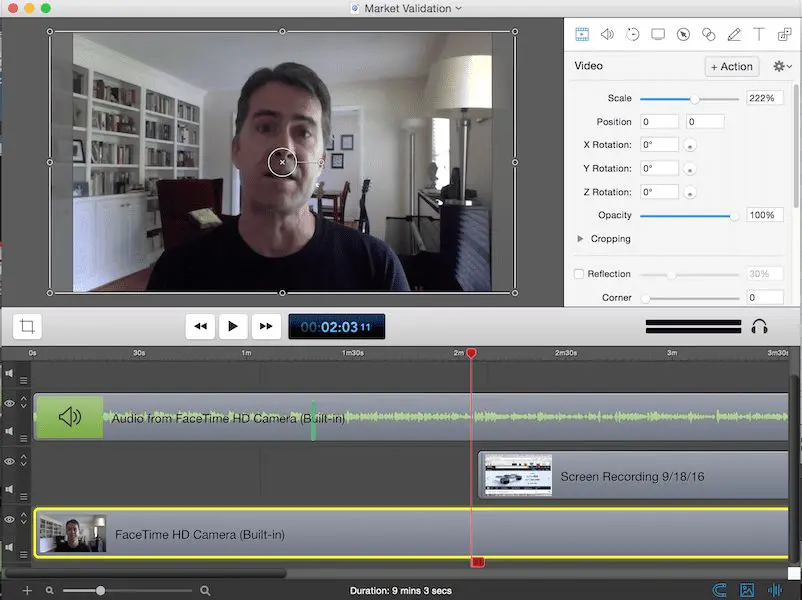The width and height of the screenshot is (802, 600).
Task: Click the + Action button
Action: [x=731, y=66]
